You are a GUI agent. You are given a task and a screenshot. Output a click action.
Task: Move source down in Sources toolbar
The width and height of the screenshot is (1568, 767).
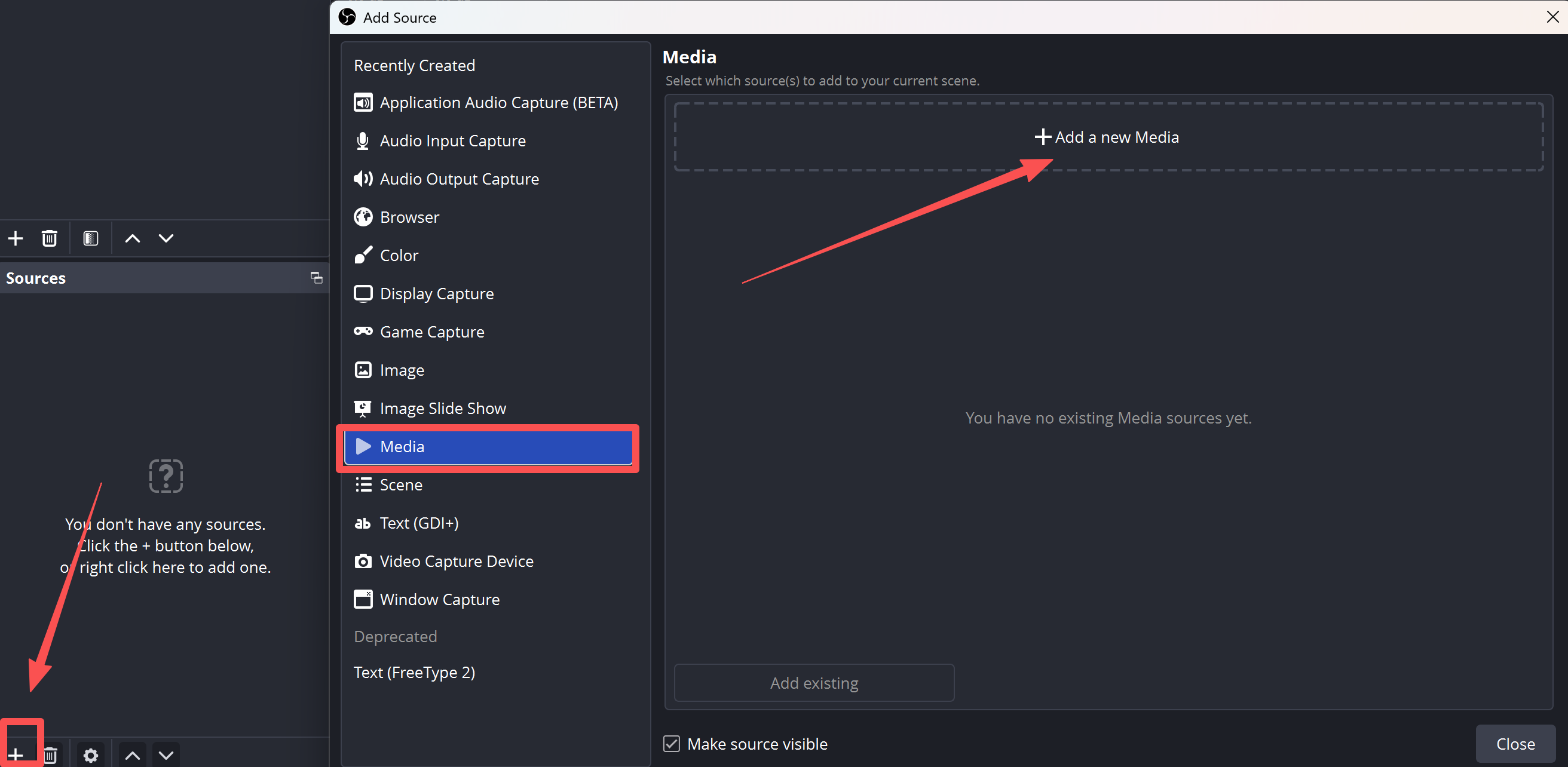pyautogui.click(x=166, y=755)
